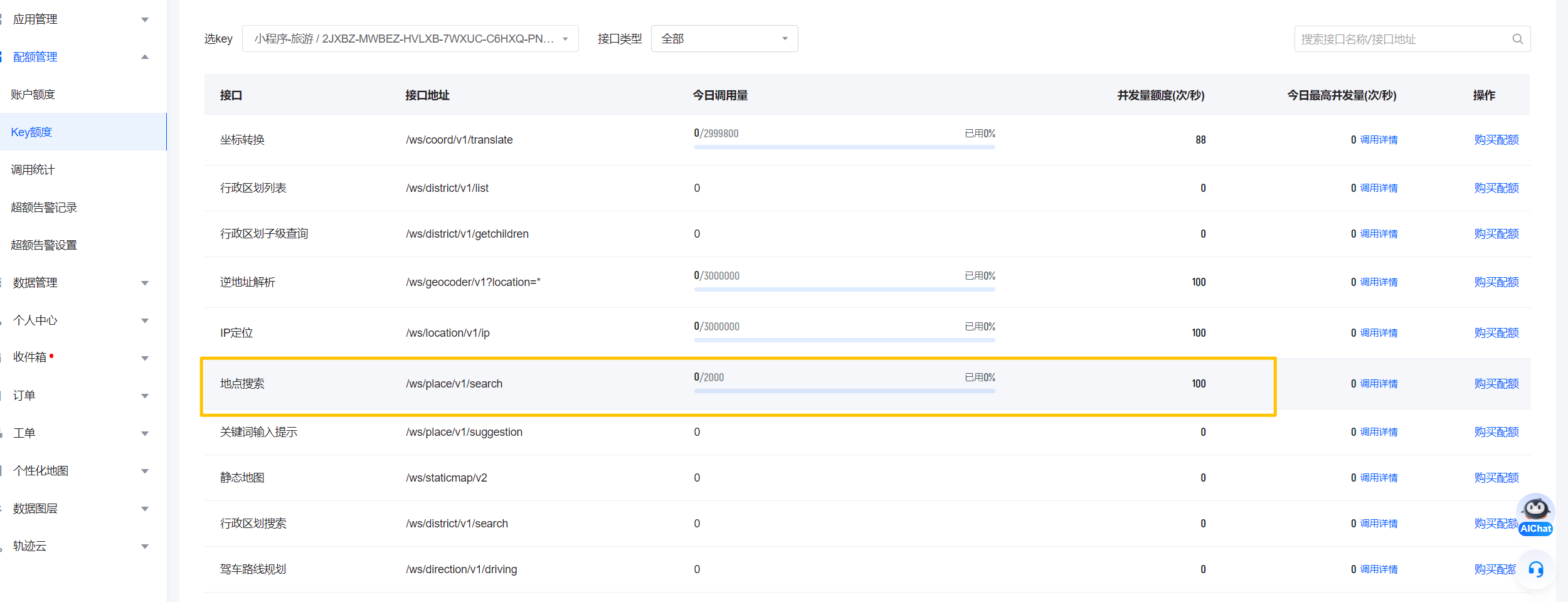Select 调用统计 in sidebar

click(x=33, y=170)
